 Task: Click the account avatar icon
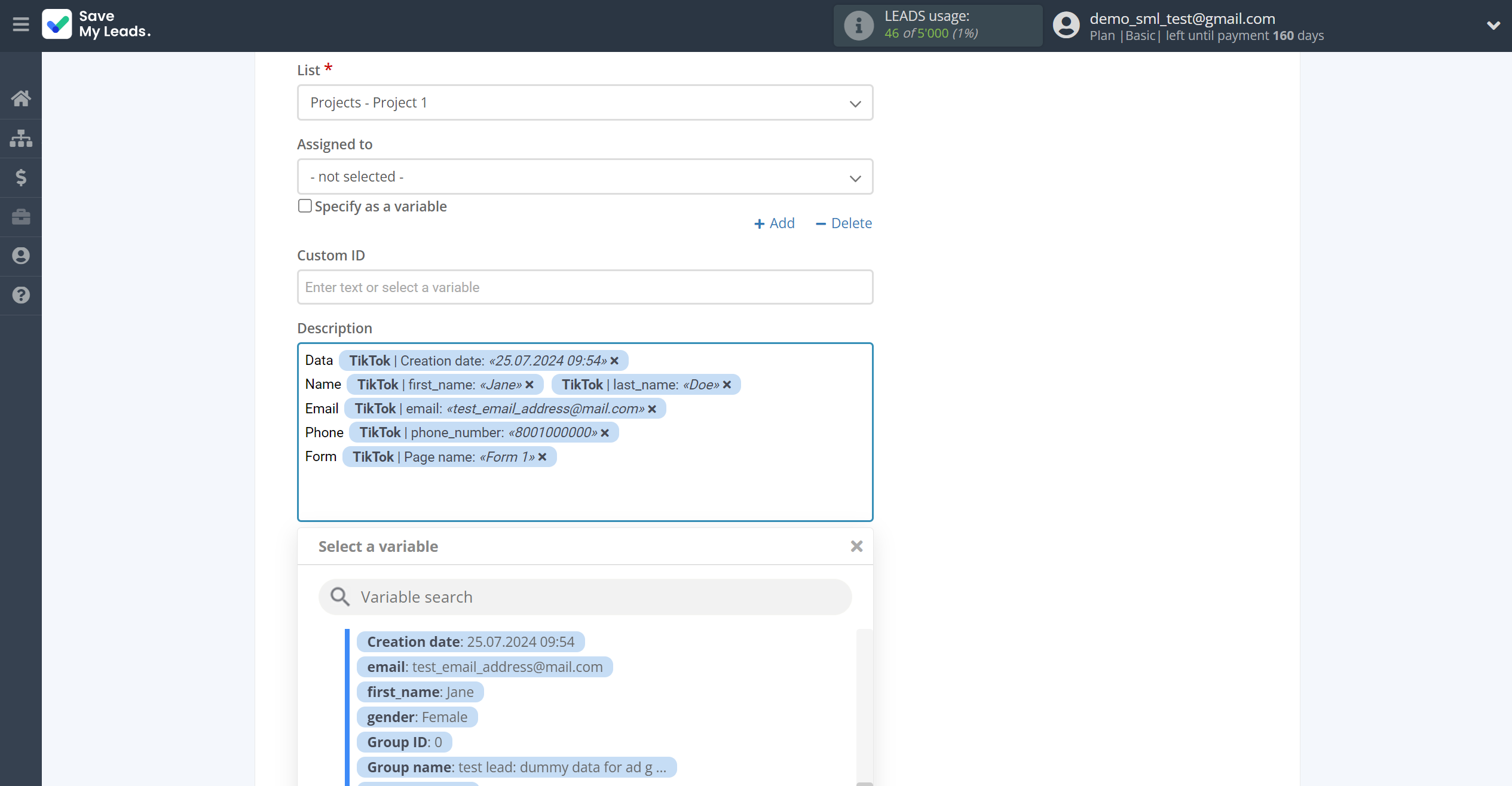point(1066,25)
